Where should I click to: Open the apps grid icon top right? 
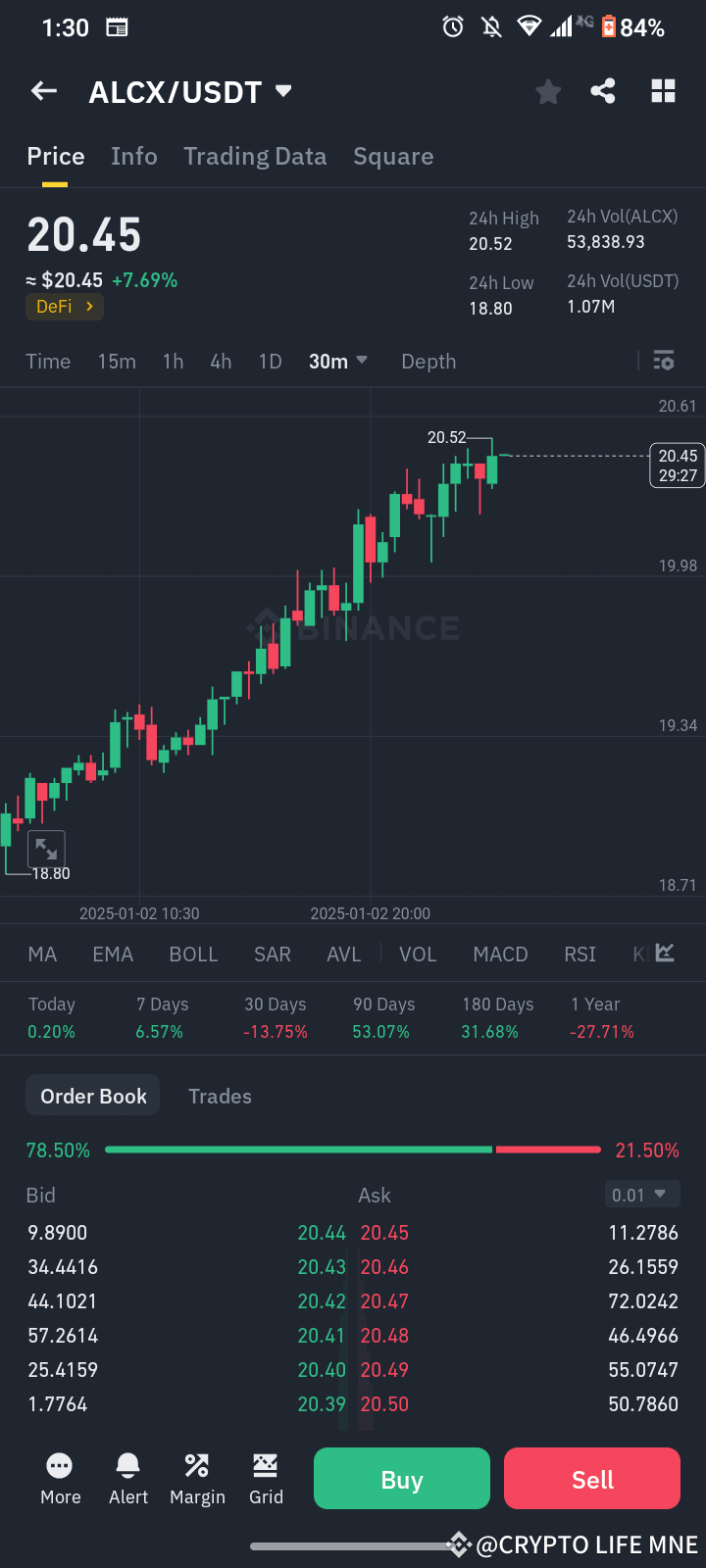tap(663, 90)
